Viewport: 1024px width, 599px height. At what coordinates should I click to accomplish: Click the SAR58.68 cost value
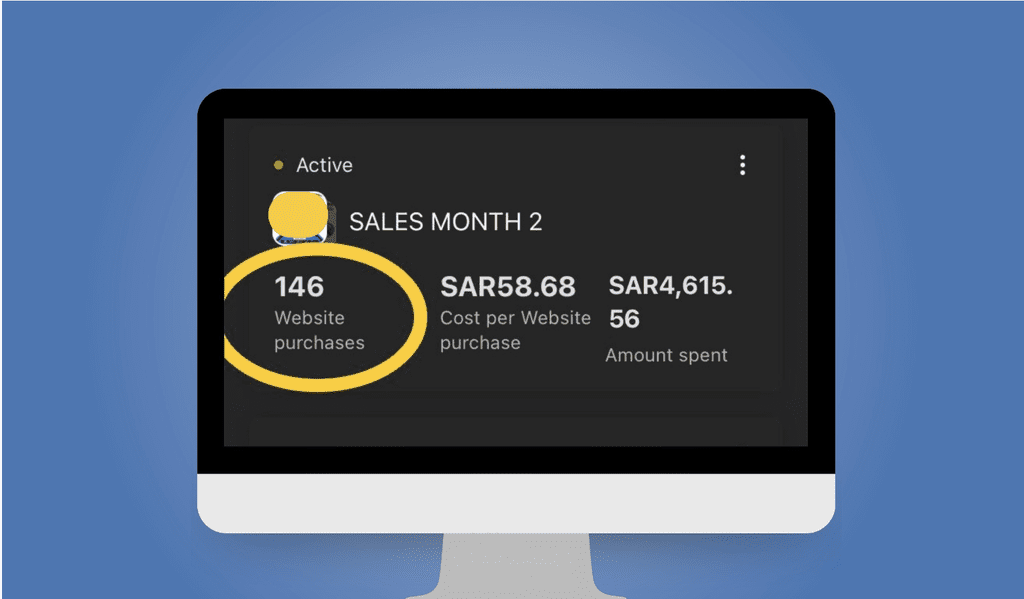click(x=507, y=287)
